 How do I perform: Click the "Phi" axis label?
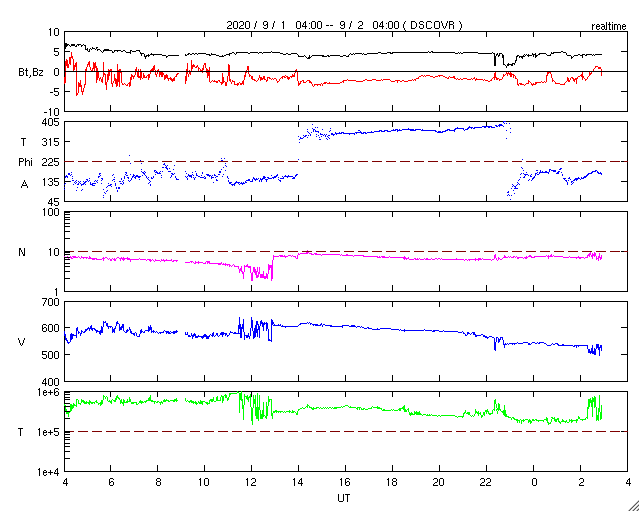pyautogui.click(x=25, y=163)
